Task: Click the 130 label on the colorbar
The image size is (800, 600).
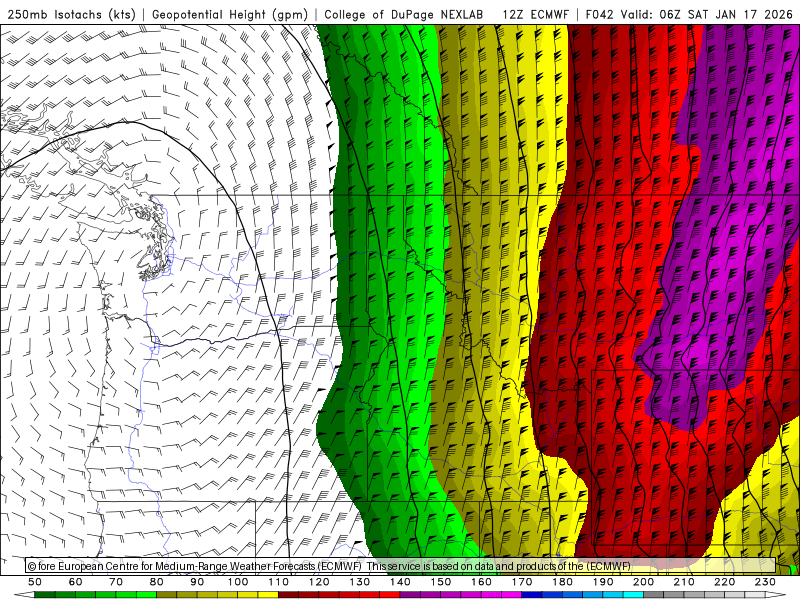Action: [360, 582]
